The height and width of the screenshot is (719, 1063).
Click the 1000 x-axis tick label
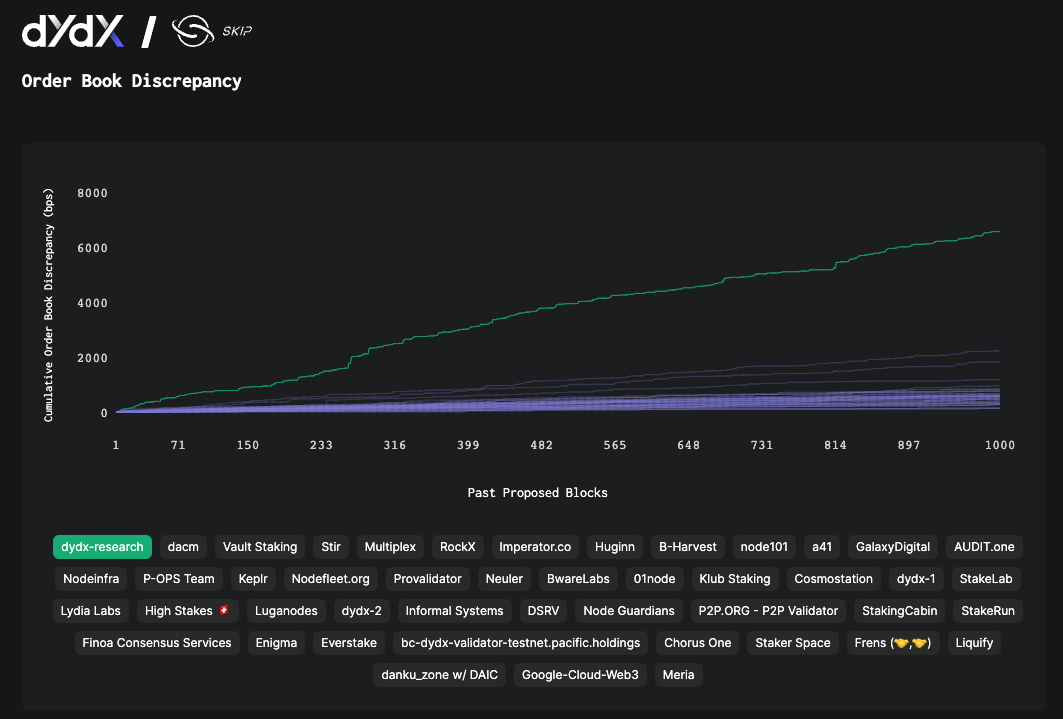(1000, 445)
